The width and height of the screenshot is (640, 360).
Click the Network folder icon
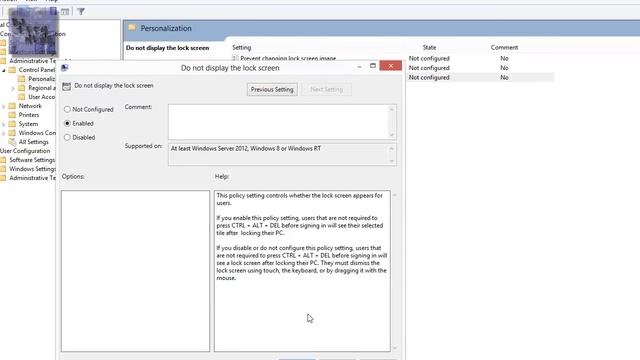pos(13,106)
